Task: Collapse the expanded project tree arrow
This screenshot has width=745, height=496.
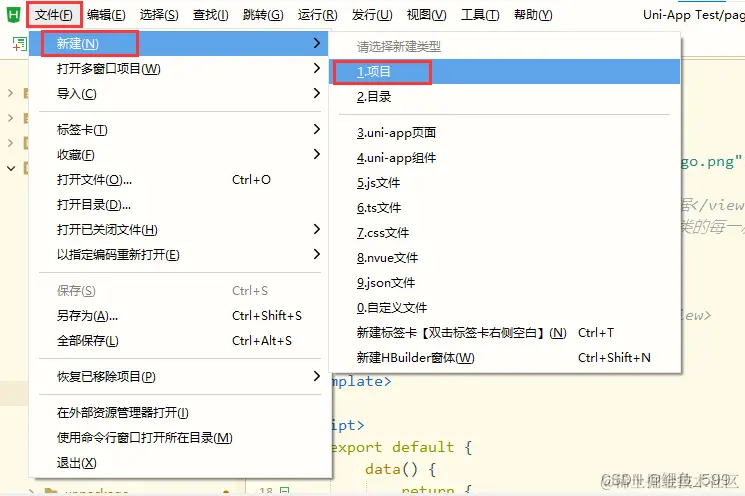Action: [x=11, y=168]
